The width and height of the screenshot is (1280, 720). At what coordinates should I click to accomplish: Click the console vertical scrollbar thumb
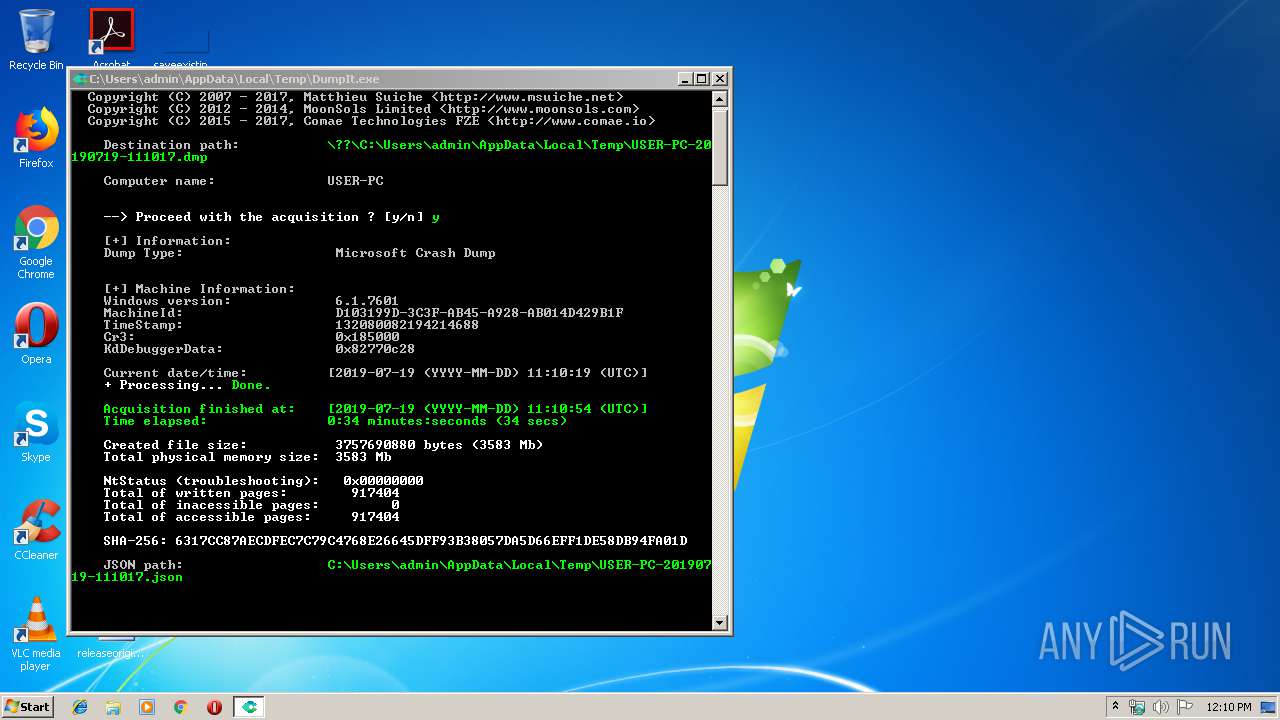(719, 146)
